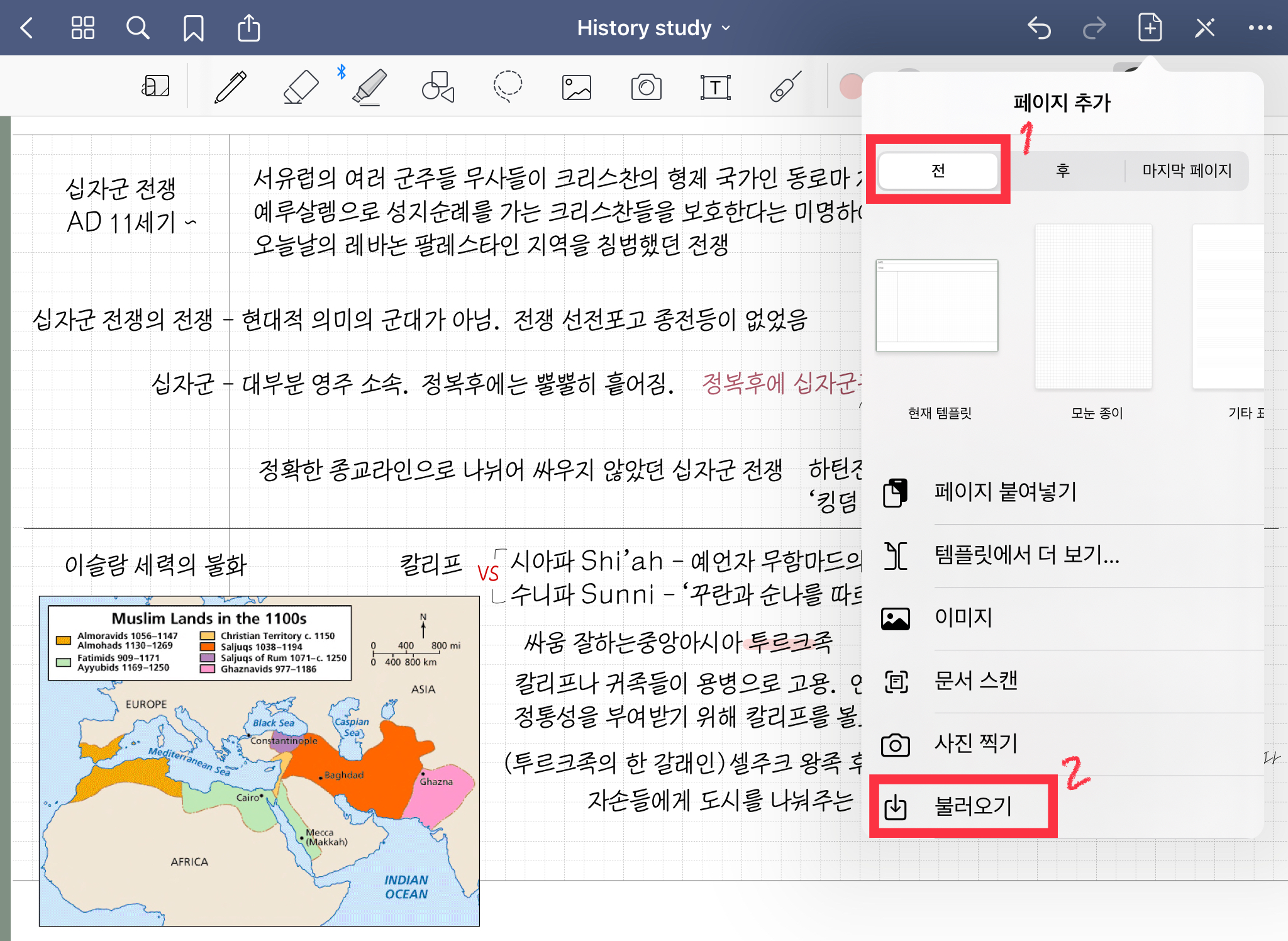This screenshot has width=1288, height=941.
Task: Pick the pink color swatch in toolbar
Action: (850, 87)
